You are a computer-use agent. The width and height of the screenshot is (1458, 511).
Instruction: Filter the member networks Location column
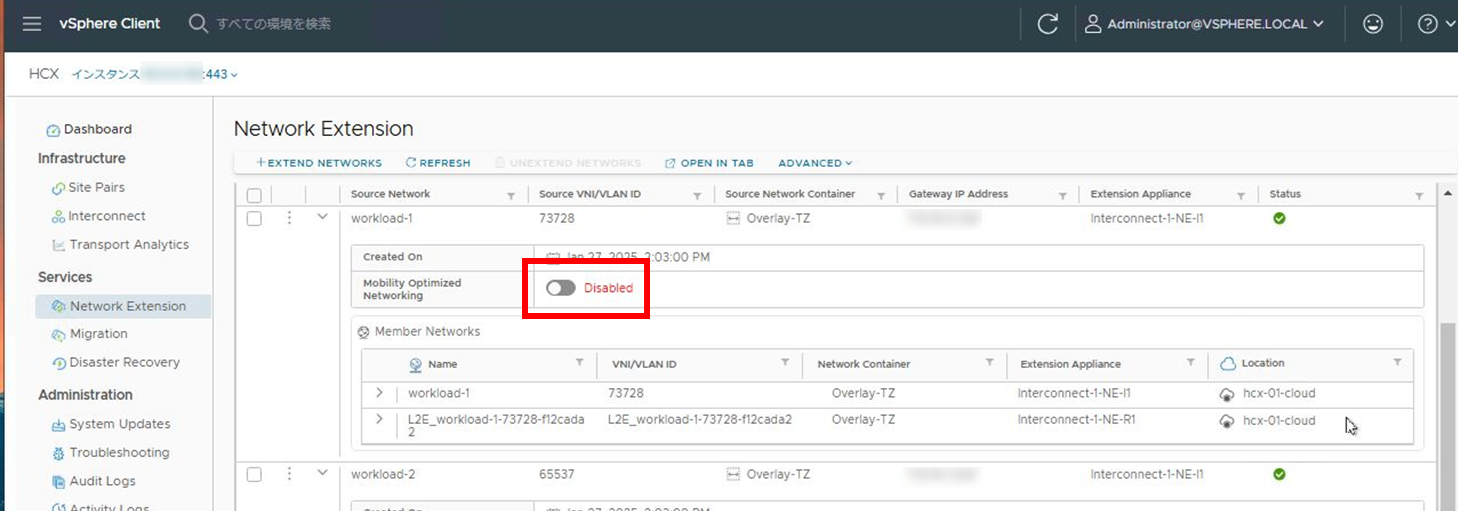tap(1397, 362)
